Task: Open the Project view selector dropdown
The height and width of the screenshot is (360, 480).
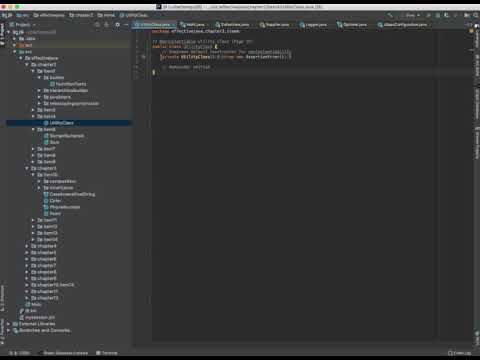Action: [x=23, y=25]
